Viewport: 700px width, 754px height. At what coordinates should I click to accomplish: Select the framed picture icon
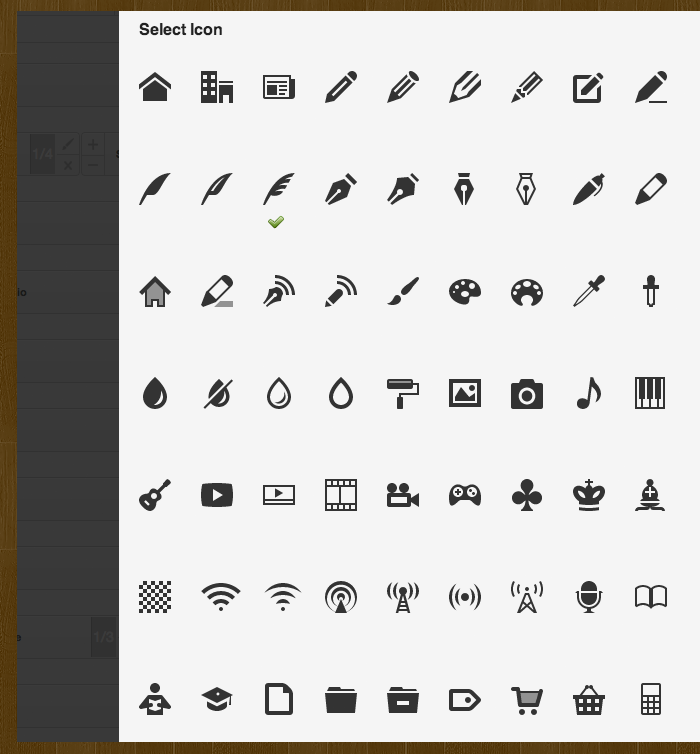pos(465,394)
